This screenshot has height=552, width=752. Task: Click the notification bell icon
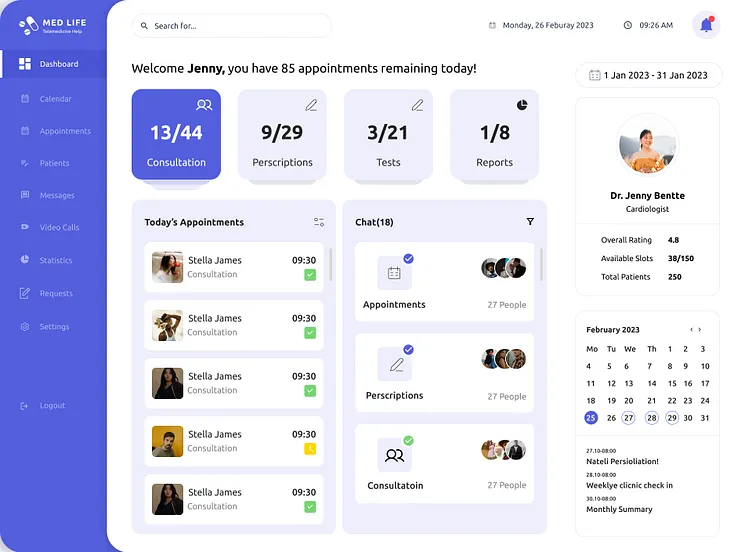click(x=706, y=24)
